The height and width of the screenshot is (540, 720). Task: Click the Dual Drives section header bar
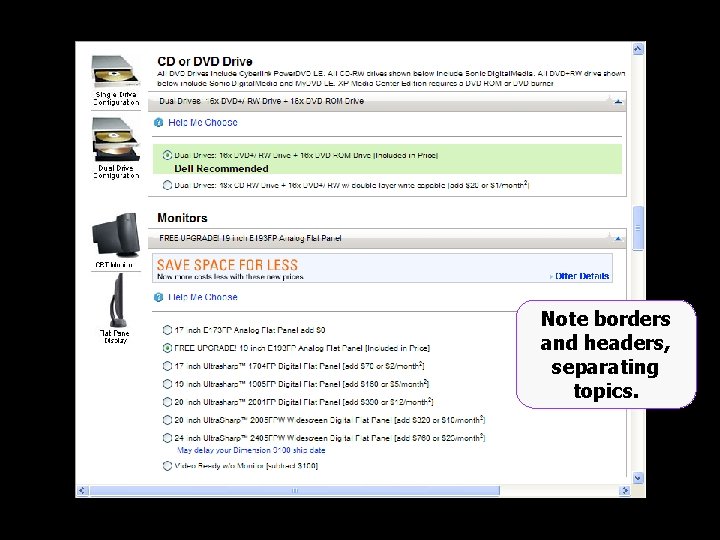click(x=387, y=101)
